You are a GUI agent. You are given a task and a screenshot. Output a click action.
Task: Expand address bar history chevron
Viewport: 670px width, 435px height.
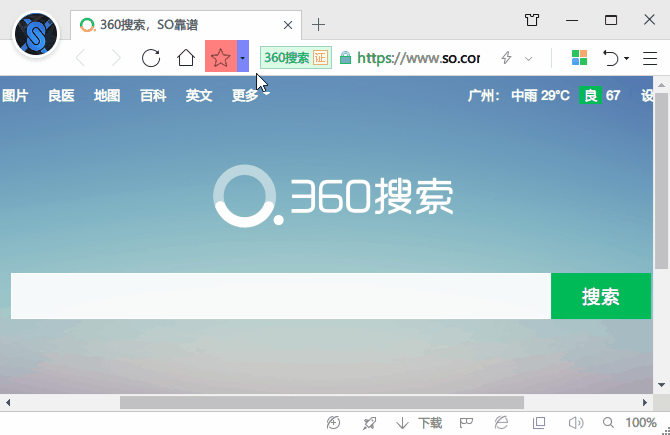pos(529,59)
